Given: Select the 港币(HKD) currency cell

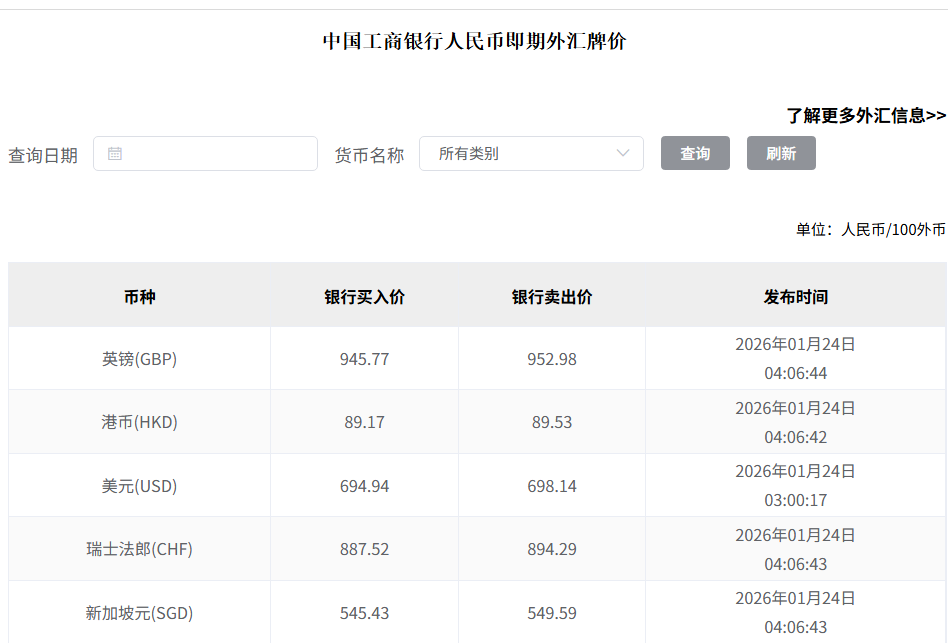Looking at the screenshot, I should (x=140, y=422).
